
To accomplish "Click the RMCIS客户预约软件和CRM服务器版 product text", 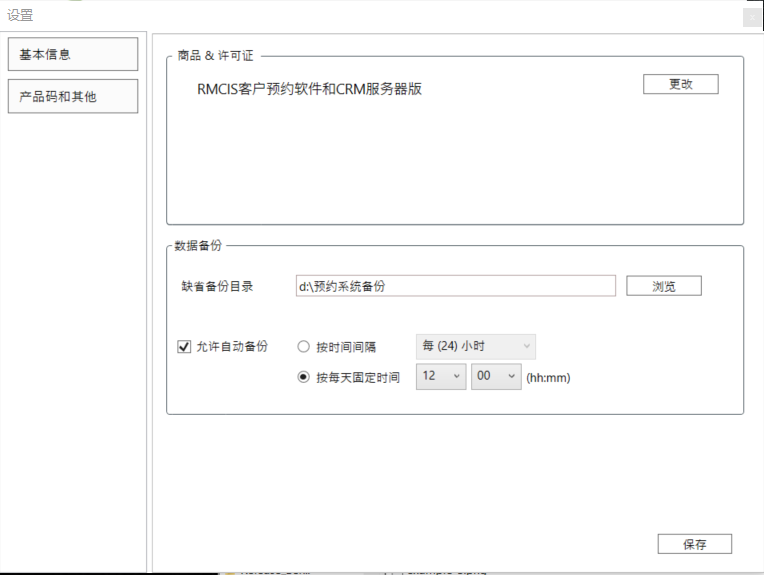I will tap(309, 89).
